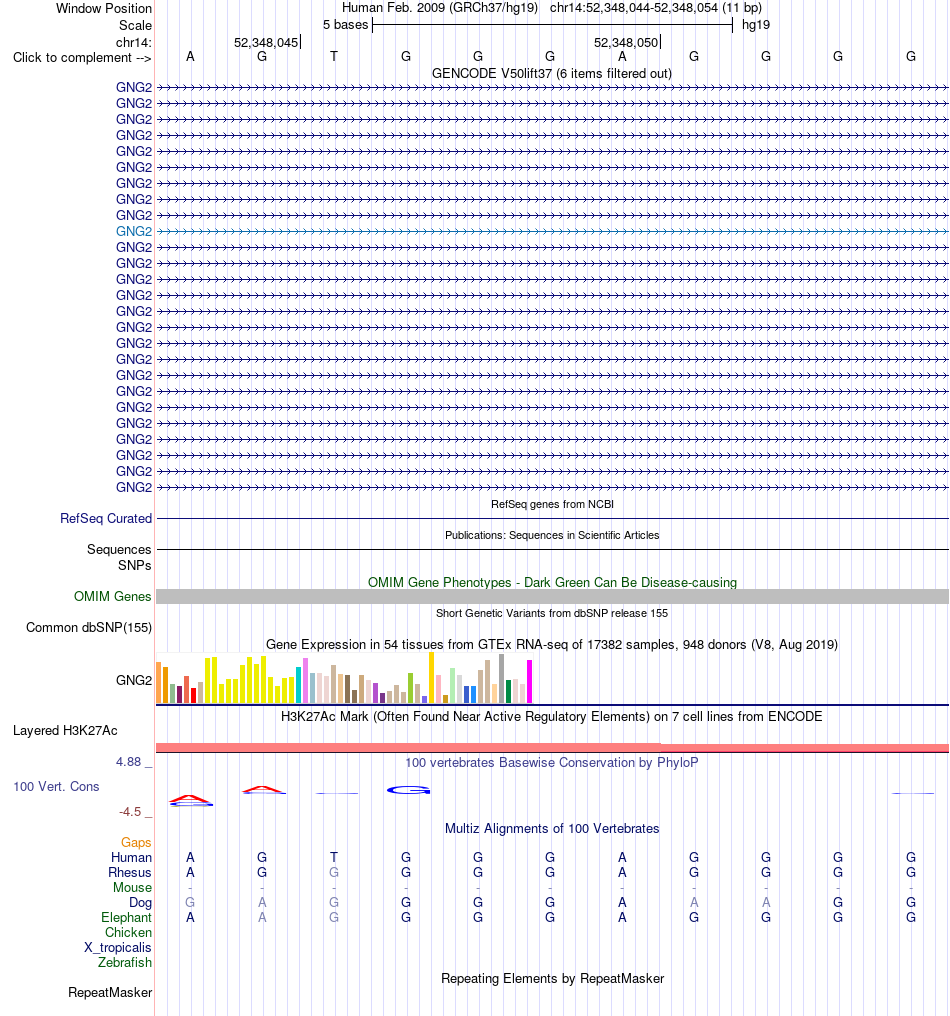Click the light-blue highlighted GNG2 intron line

click(x=553, y=231)
